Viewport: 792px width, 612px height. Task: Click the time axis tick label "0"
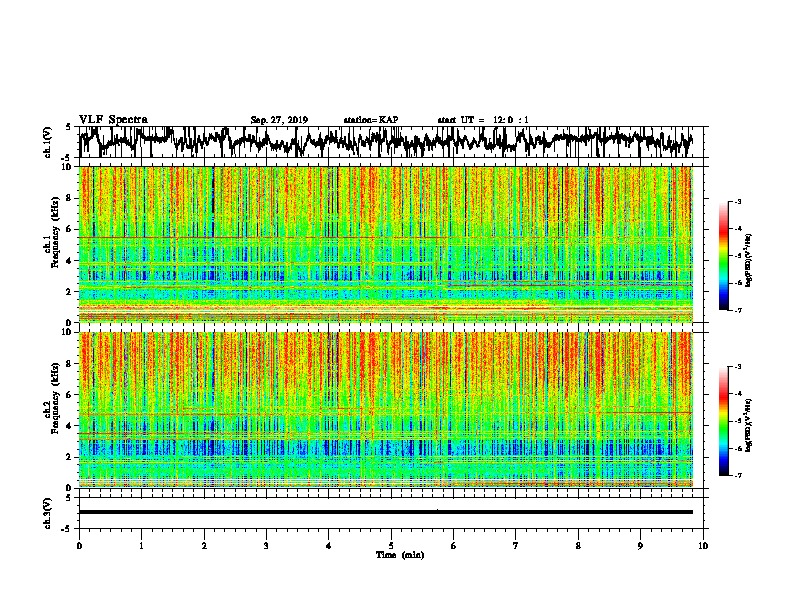click(79, 546)
